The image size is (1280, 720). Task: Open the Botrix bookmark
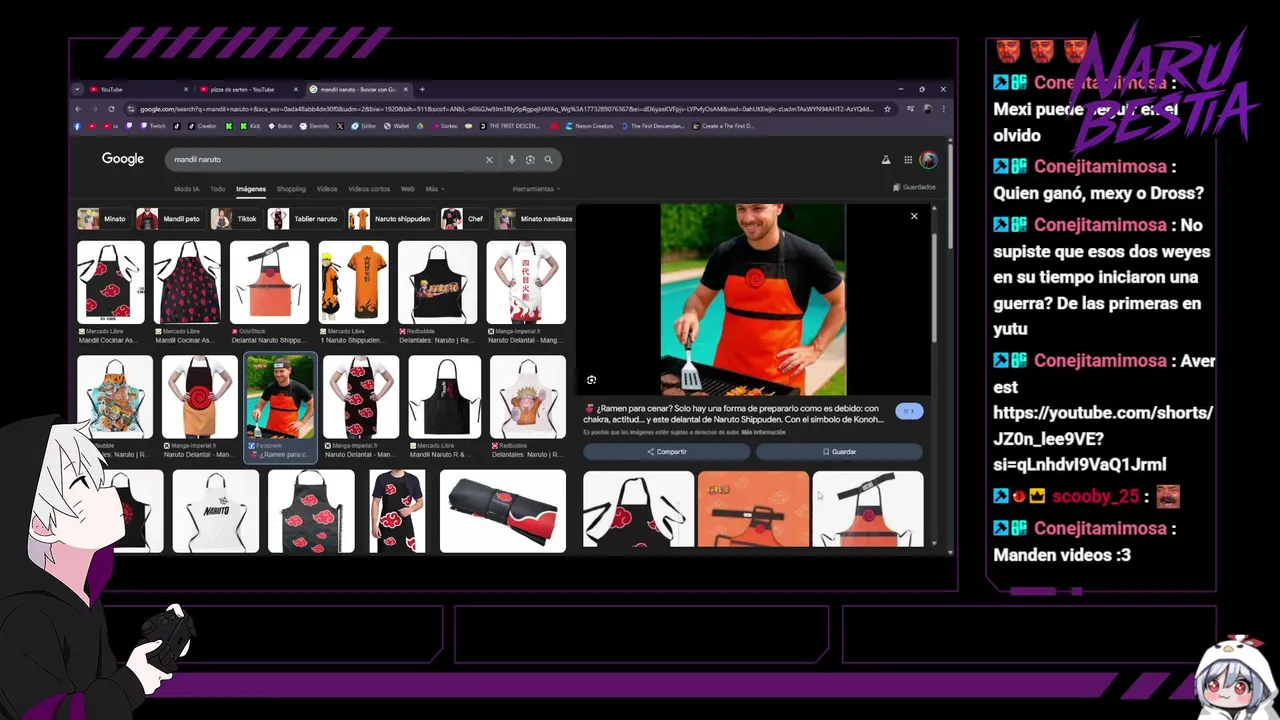pos(280,126)
